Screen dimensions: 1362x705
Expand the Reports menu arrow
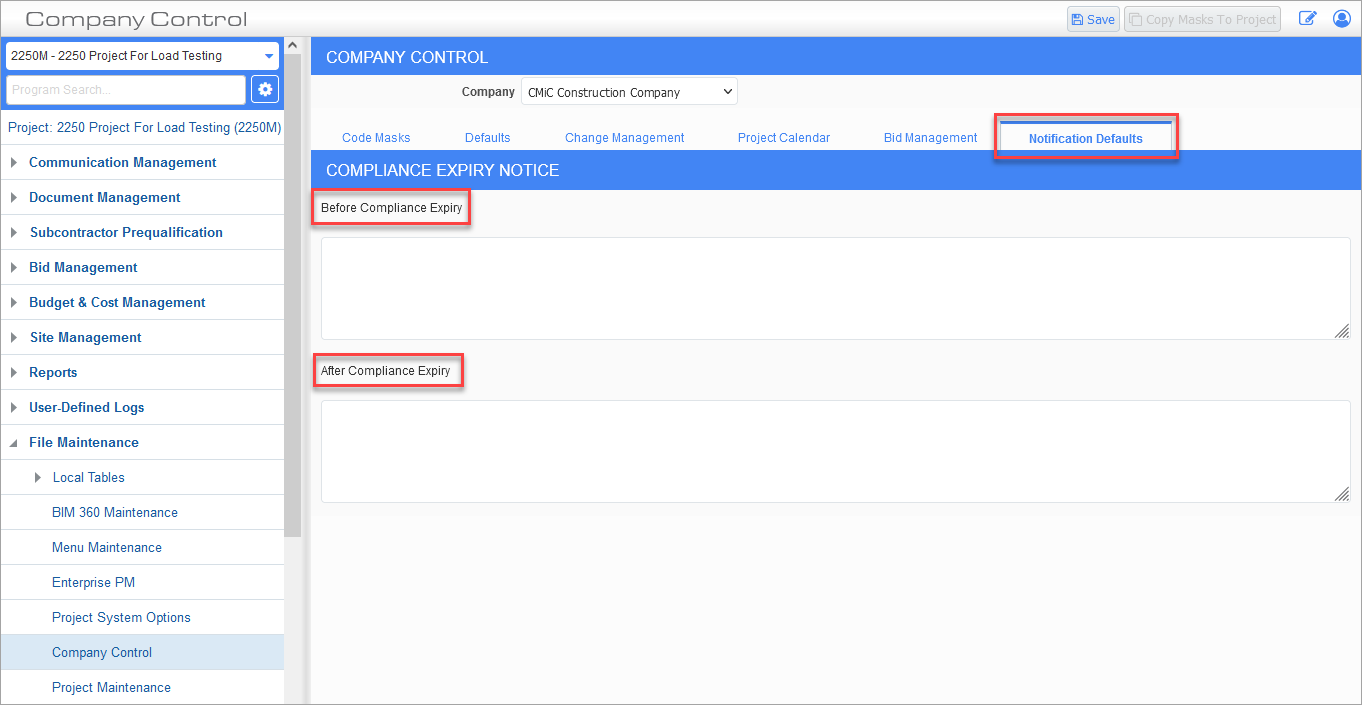pyautogui.click(x=14, y=372)
